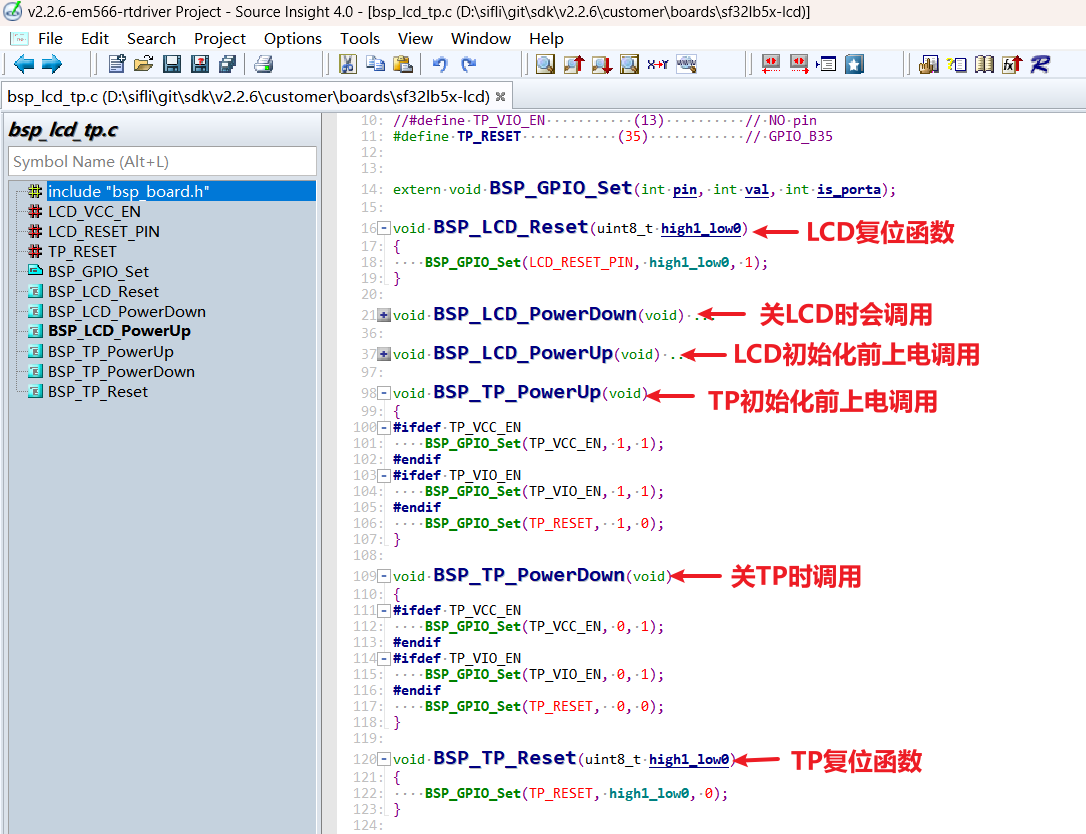This screenshot has height=834, width=1086.
Task: Open the Edit menu
Action: pyautogui.click(x=95, y=39)
